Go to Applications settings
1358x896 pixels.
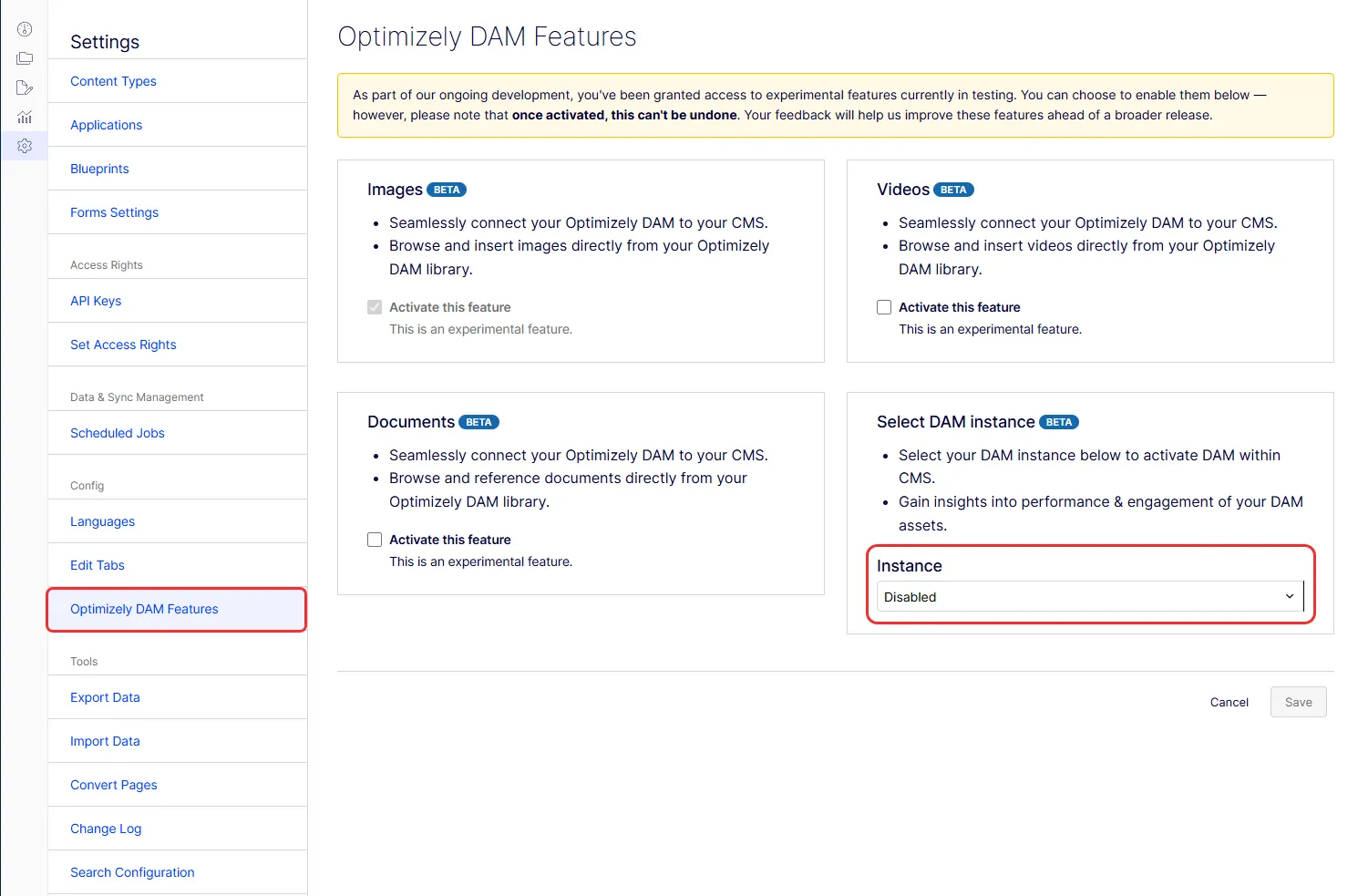point(106,125)
